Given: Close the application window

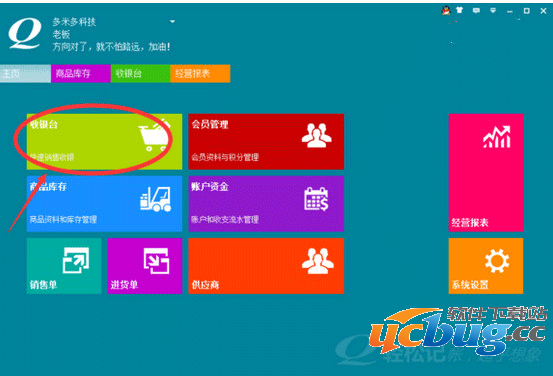Looking at the screenshot, I should [x=543, y=11].
